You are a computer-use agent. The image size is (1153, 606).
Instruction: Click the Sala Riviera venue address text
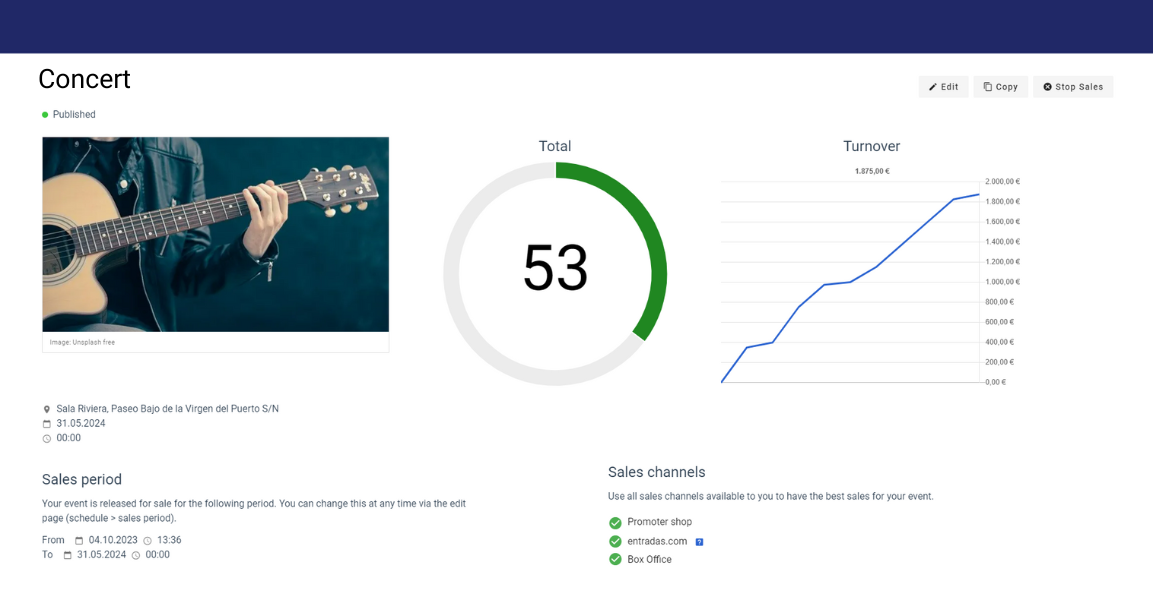167,409
